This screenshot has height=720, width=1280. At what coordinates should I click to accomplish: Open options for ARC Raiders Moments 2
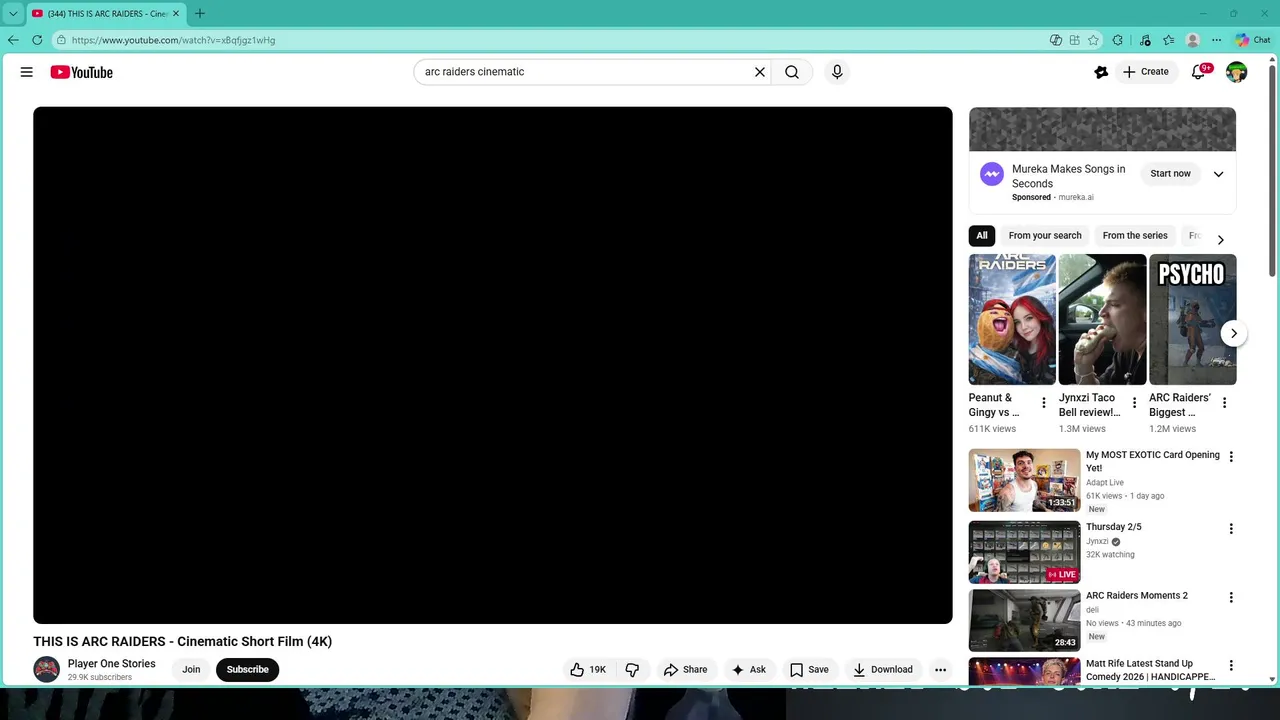click(x=1231, y=597)
